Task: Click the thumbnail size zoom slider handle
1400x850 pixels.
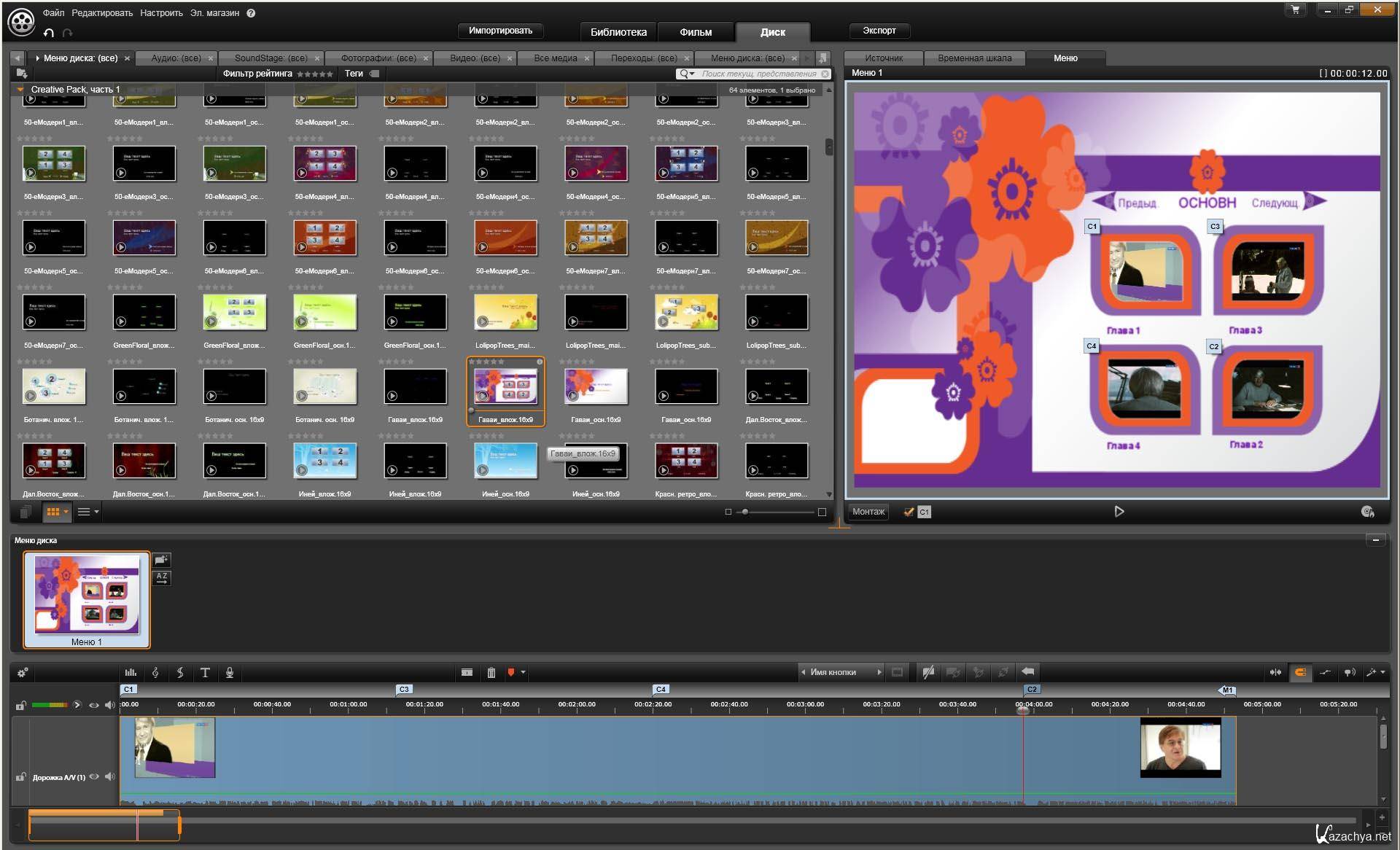Action: click(x=744, y=512)
